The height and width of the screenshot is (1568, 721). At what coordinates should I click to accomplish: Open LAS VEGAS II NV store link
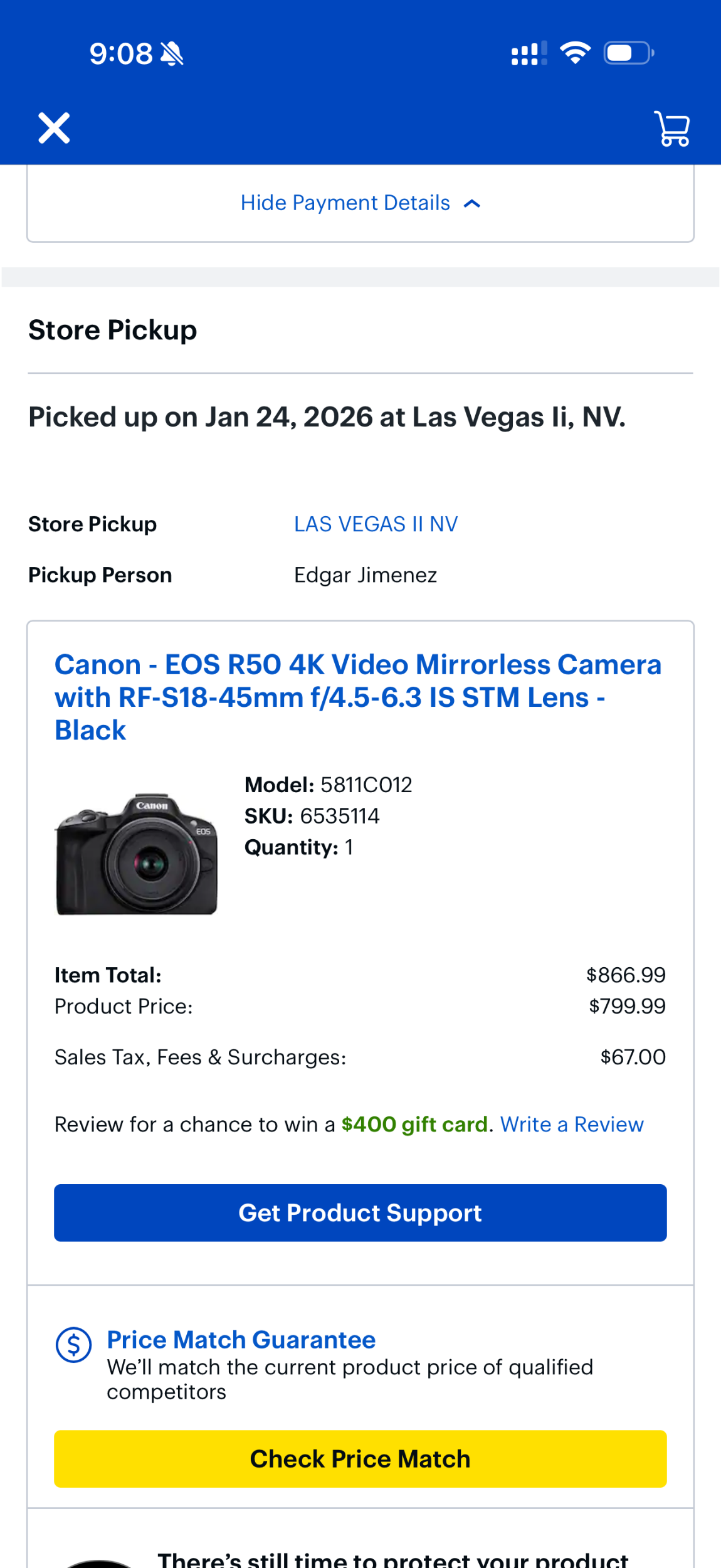pyautogui.click(x=376, y=524)
